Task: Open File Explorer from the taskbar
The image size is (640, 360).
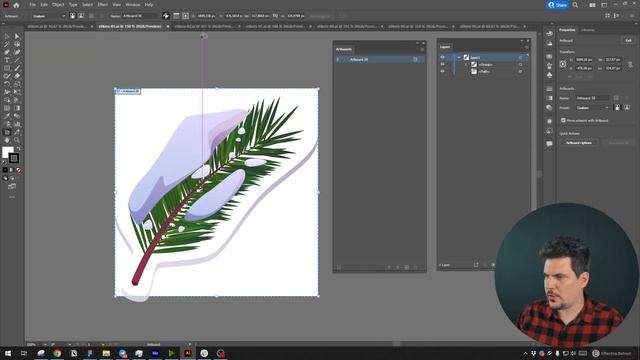Action: [106, 353]
